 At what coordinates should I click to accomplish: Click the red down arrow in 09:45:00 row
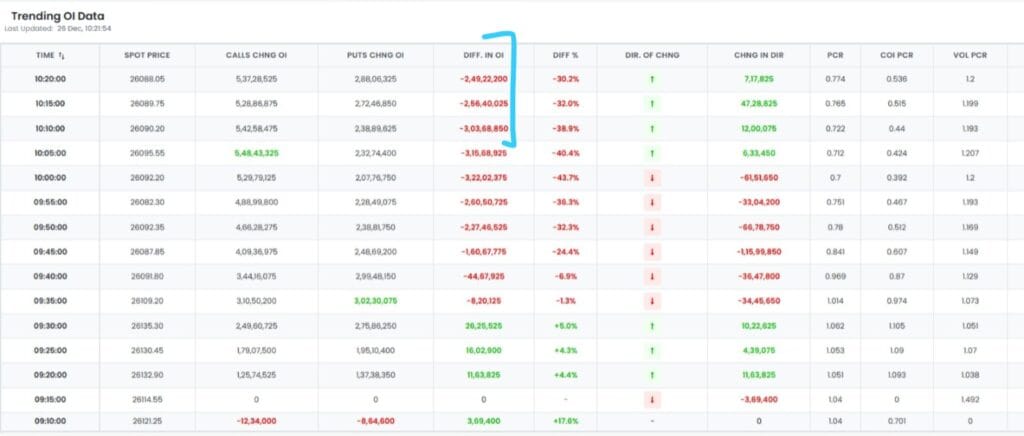point(651,251)
